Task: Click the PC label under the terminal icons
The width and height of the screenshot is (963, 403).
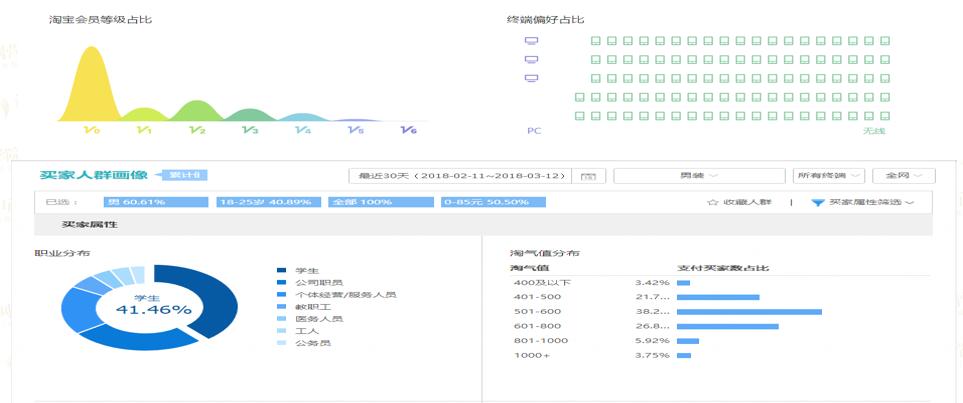Action: point(534,131)
